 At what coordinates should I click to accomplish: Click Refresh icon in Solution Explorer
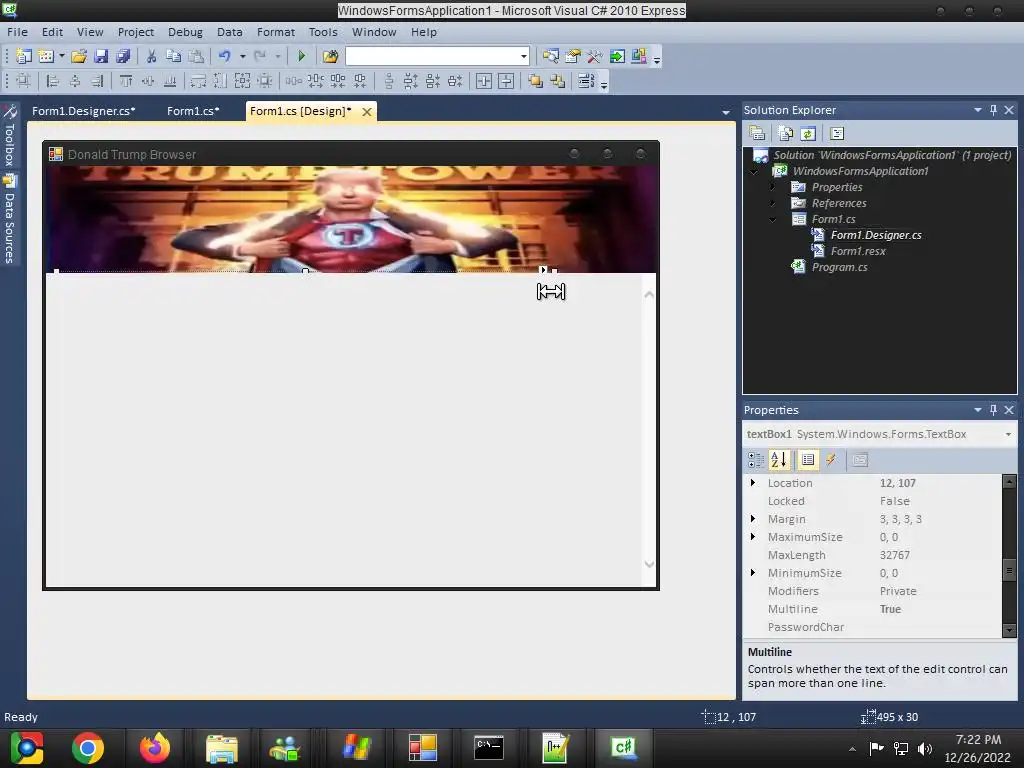point(808,133)
